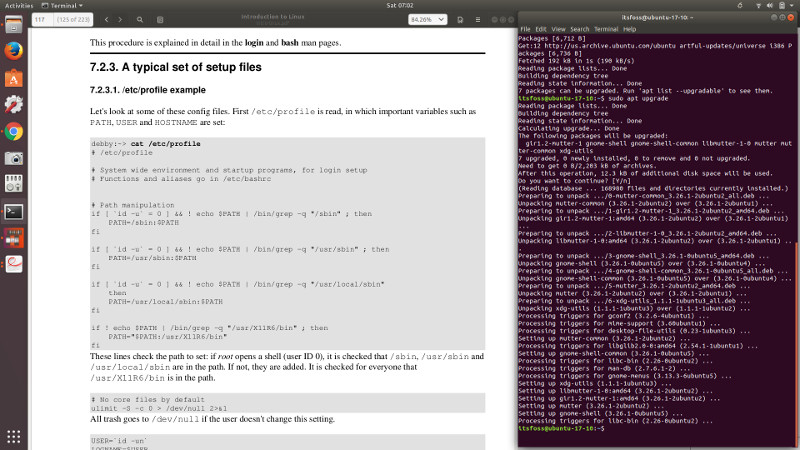
Task: Launch Google Chrome from the dock
Action: point(14,131)
